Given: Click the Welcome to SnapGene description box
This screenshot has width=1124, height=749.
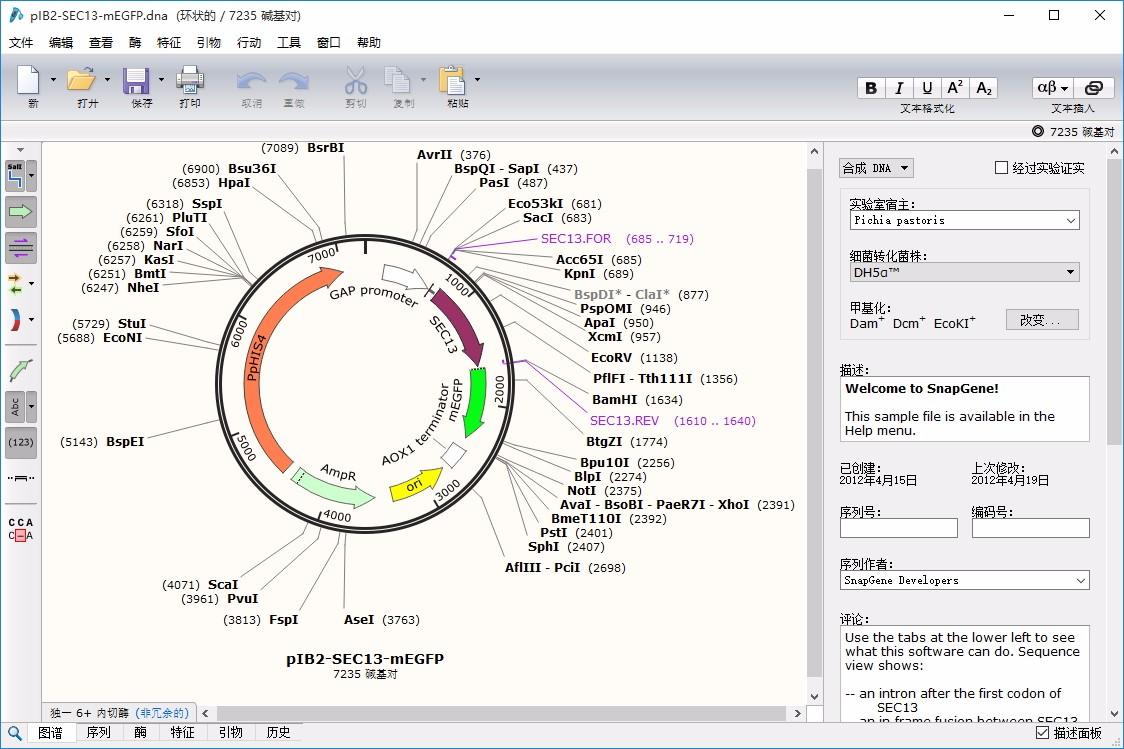Looking at the screenshot, I should click(x=965, y=409).
